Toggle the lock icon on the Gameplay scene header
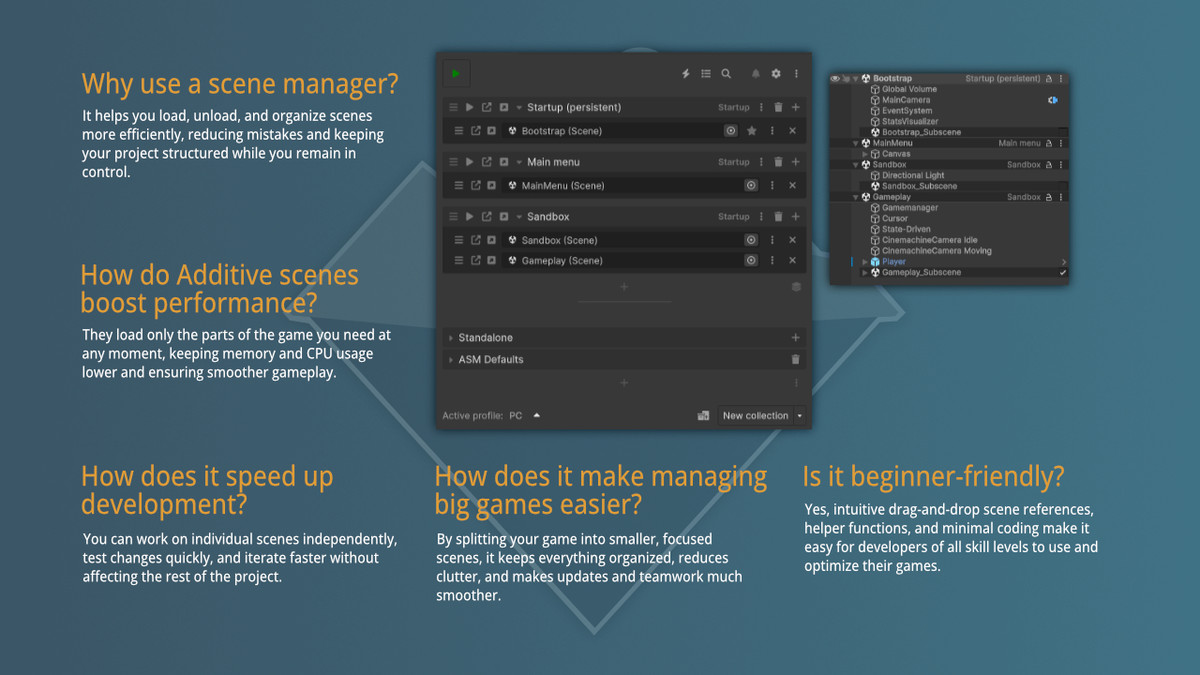This screenshot has height=675, width=1200. tap(1049, 197)
